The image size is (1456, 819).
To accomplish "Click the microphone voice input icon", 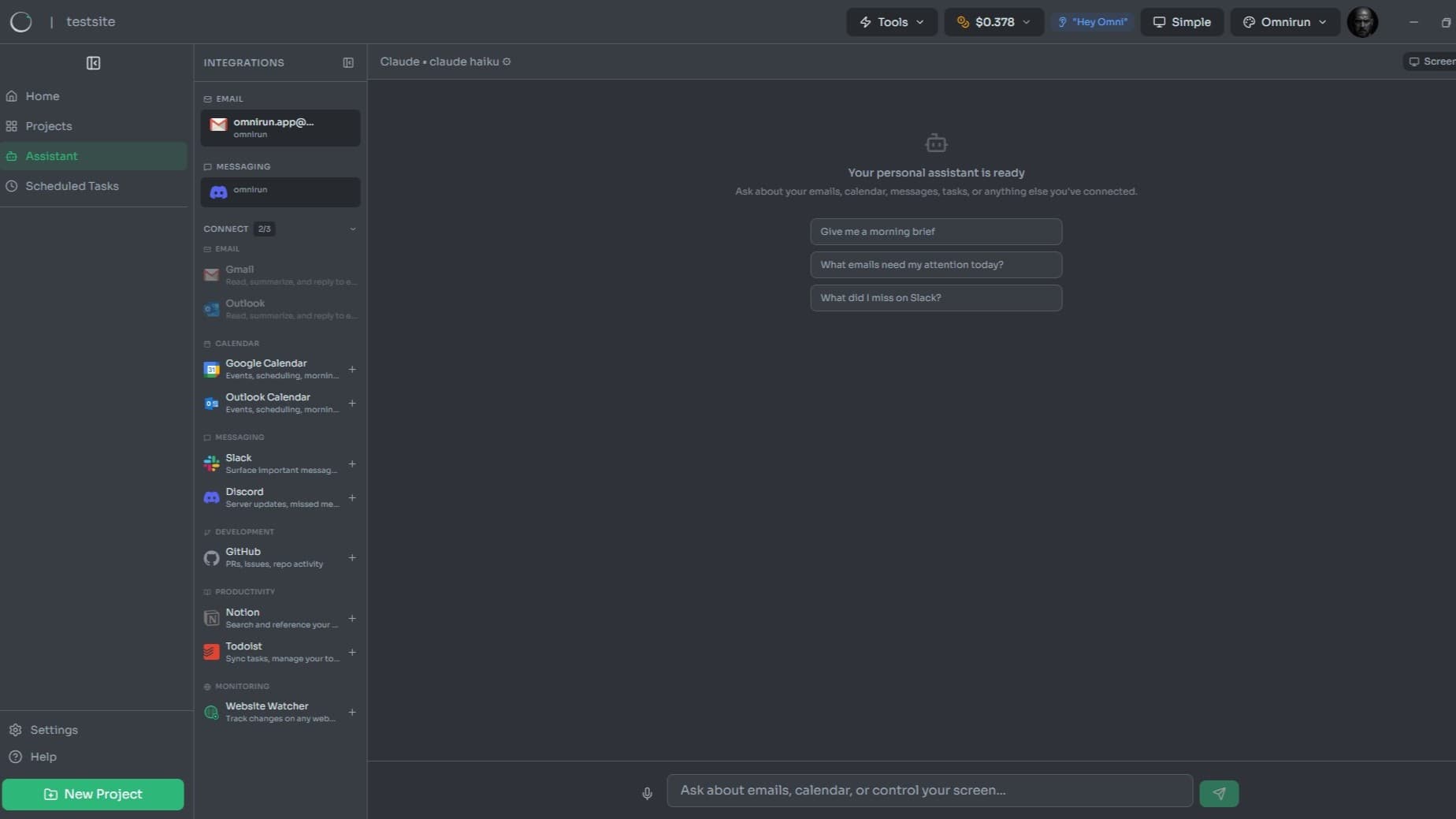I will 647,793.
